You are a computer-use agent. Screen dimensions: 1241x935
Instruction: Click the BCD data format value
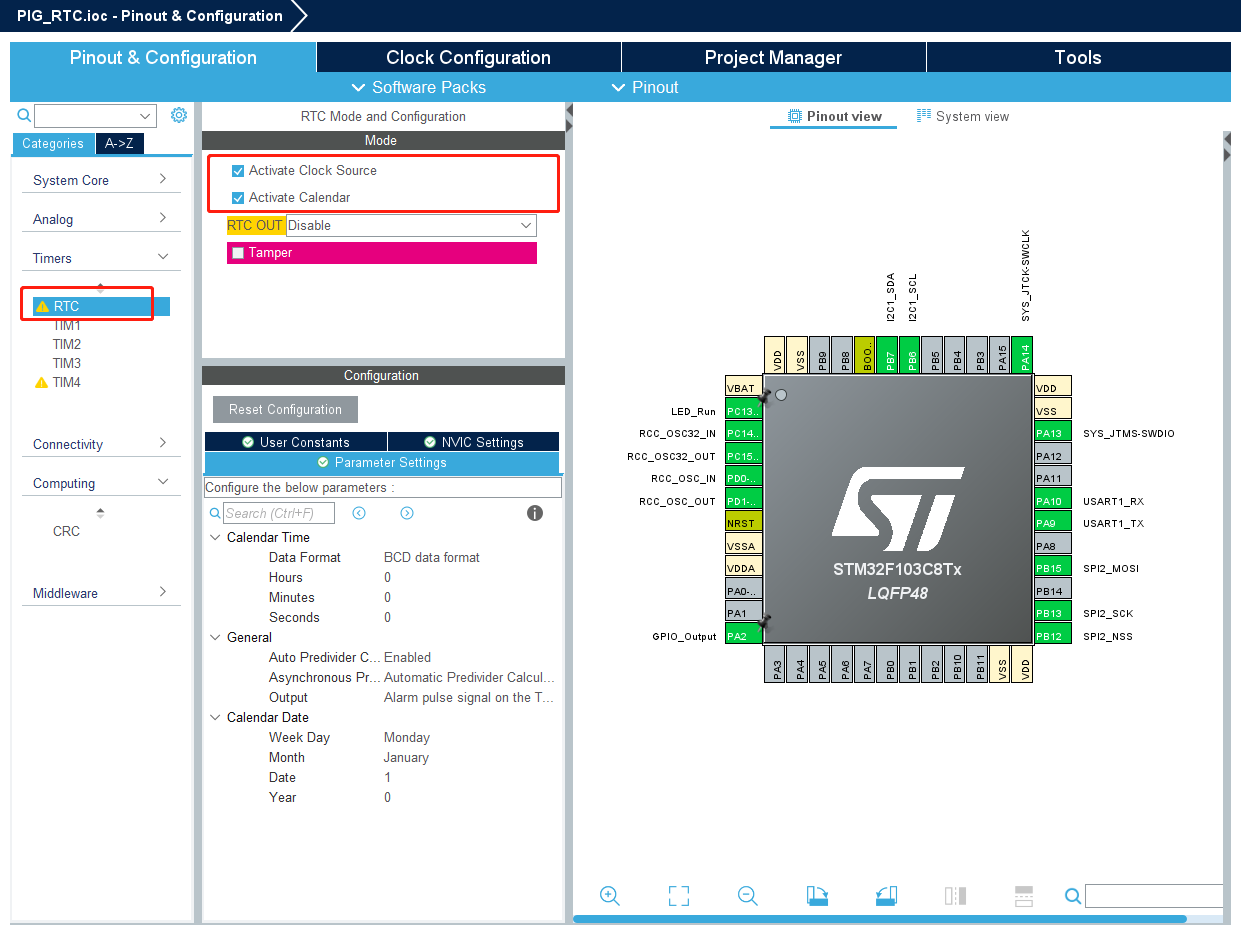[432, 557]
